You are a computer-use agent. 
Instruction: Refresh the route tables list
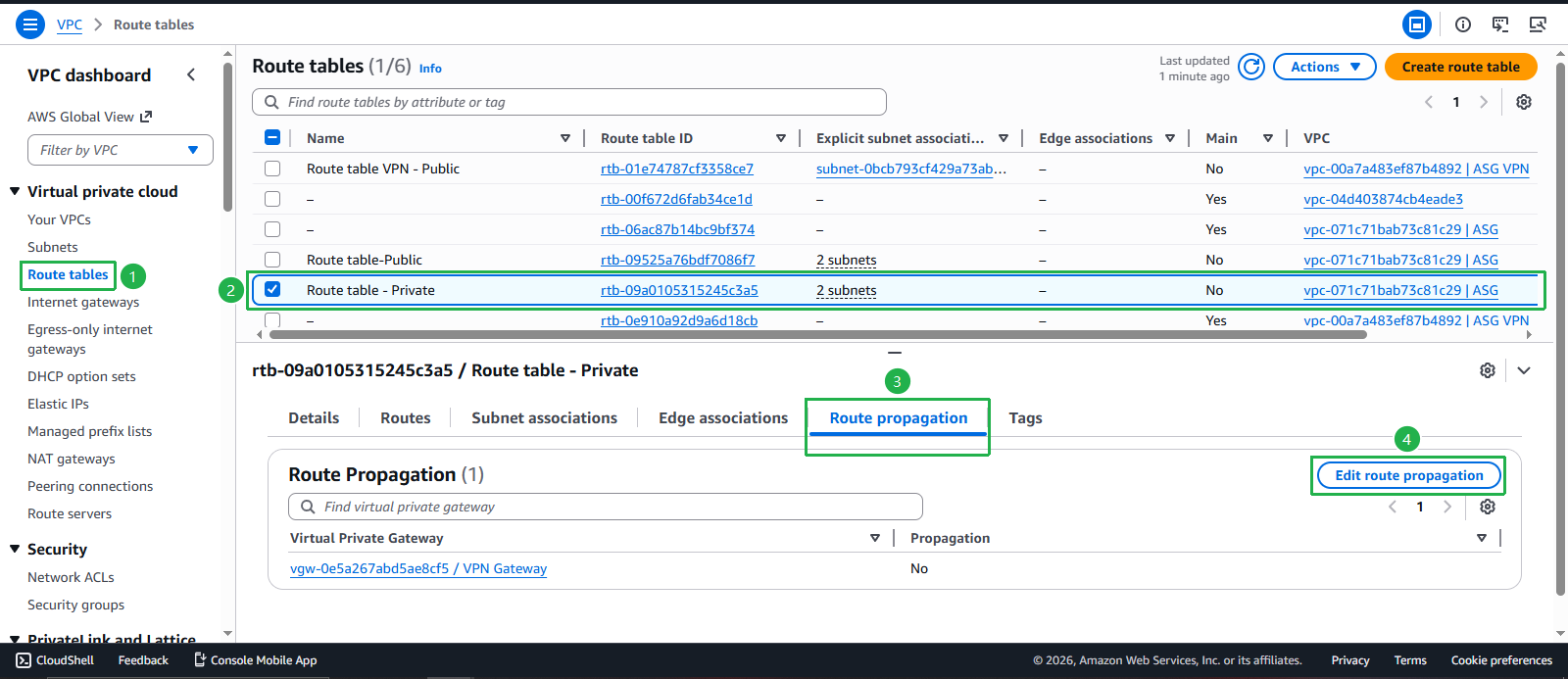click(x=1251, y=67)
